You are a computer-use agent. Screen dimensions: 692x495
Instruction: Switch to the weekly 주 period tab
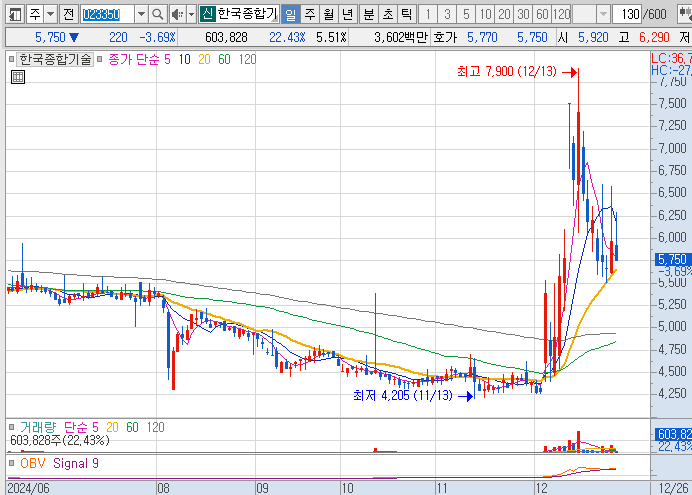pos(310,15)
